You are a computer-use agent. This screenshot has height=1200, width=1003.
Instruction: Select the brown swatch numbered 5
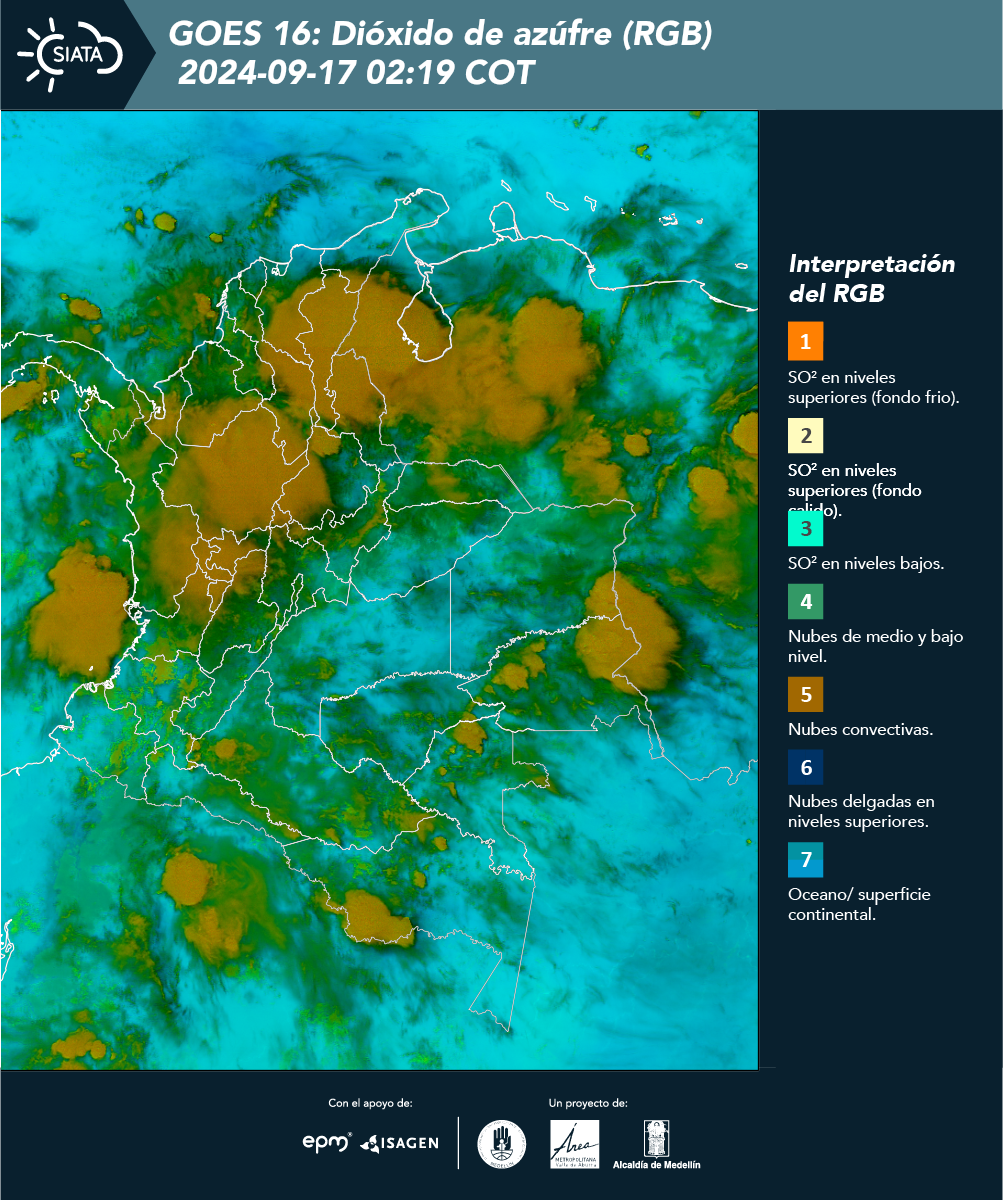(x=805, y=694)
